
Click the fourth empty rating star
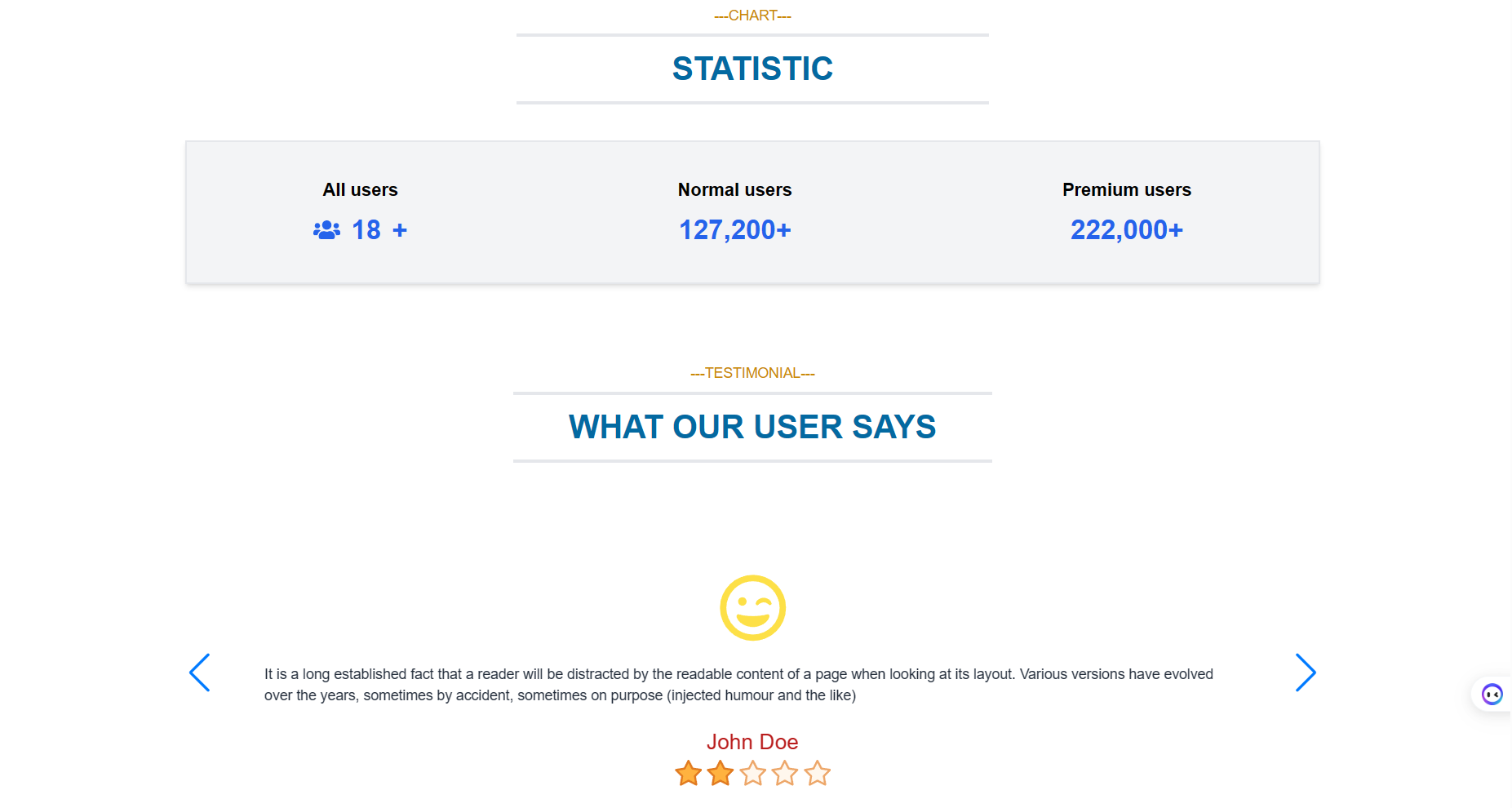click(x=785, y=773)
